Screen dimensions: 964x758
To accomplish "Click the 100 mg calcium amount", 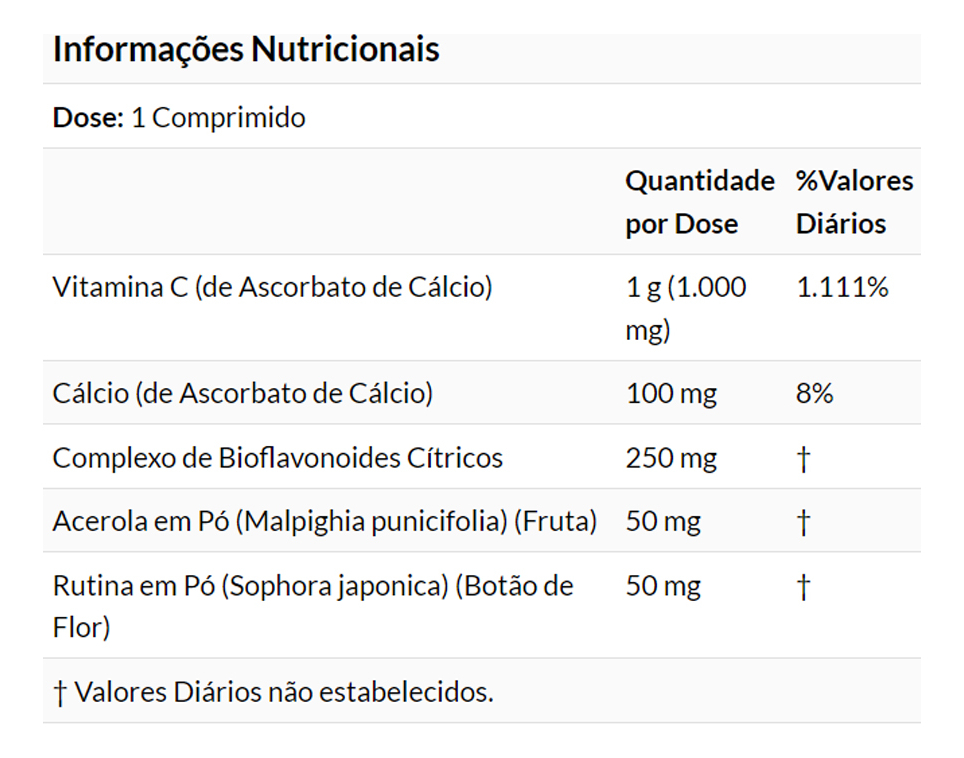I will [x=671, y=394].
